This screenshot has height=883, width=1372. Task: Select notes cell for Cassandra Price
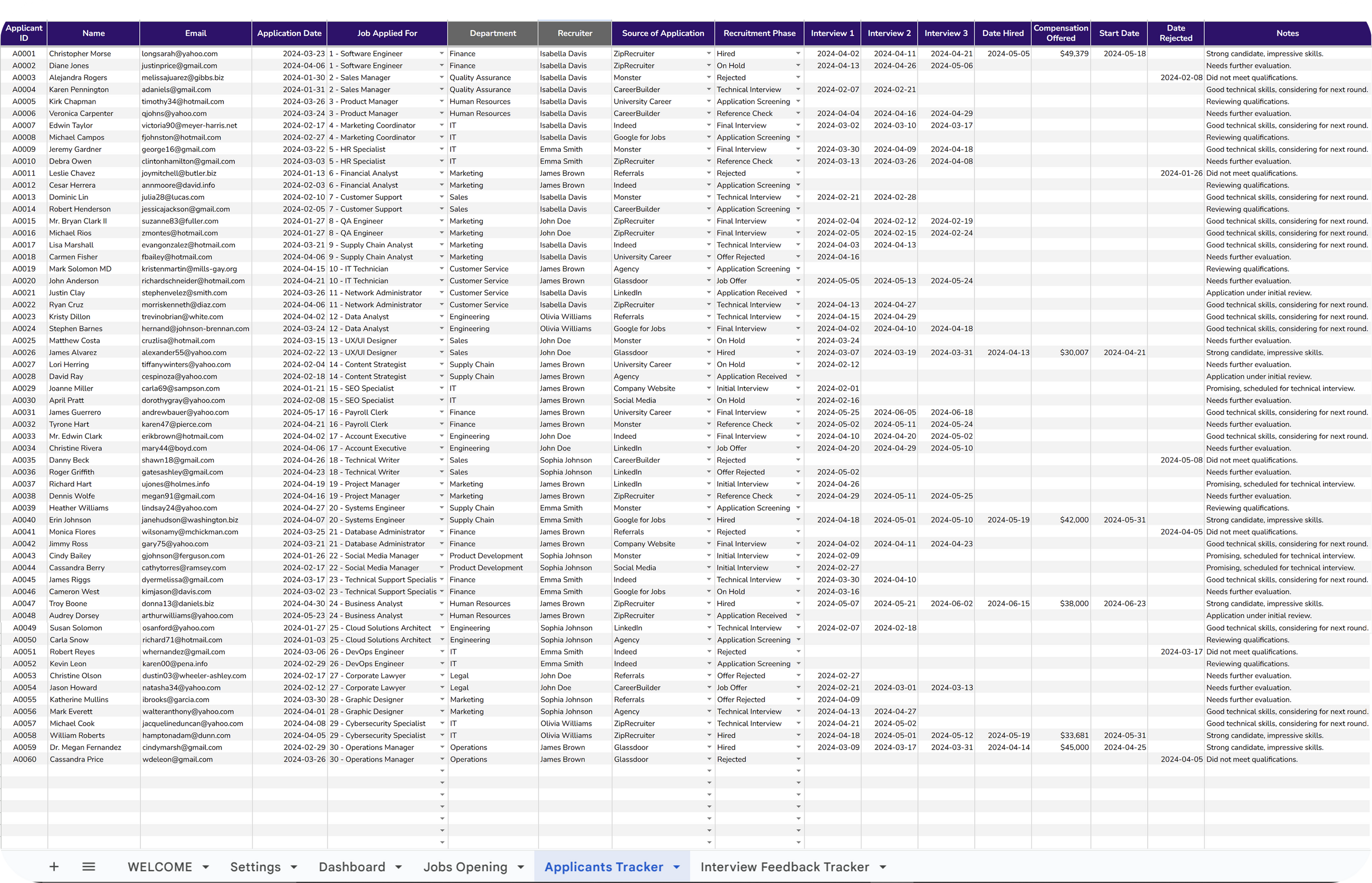coord(1288,759)
